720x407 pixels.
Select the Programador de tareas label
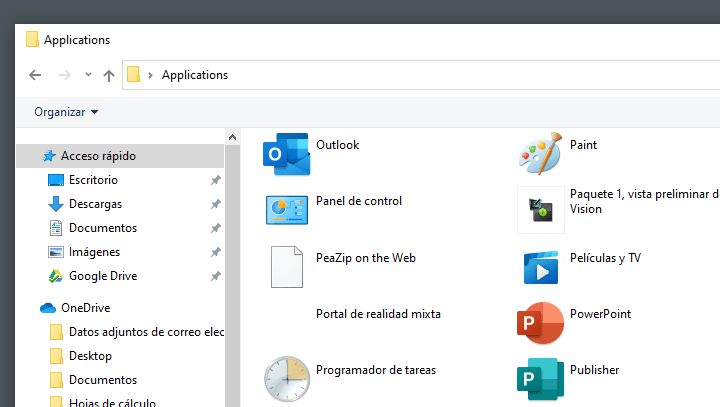pos(376,370)
